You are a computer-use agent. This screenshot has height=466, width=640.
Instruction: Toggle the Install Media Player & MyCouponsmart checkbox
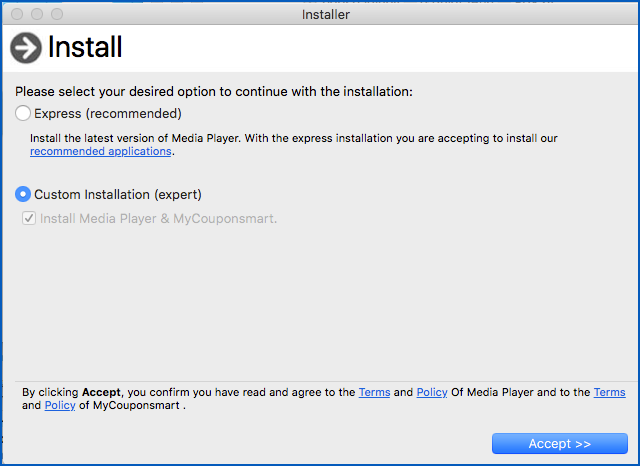coord(30,218)
